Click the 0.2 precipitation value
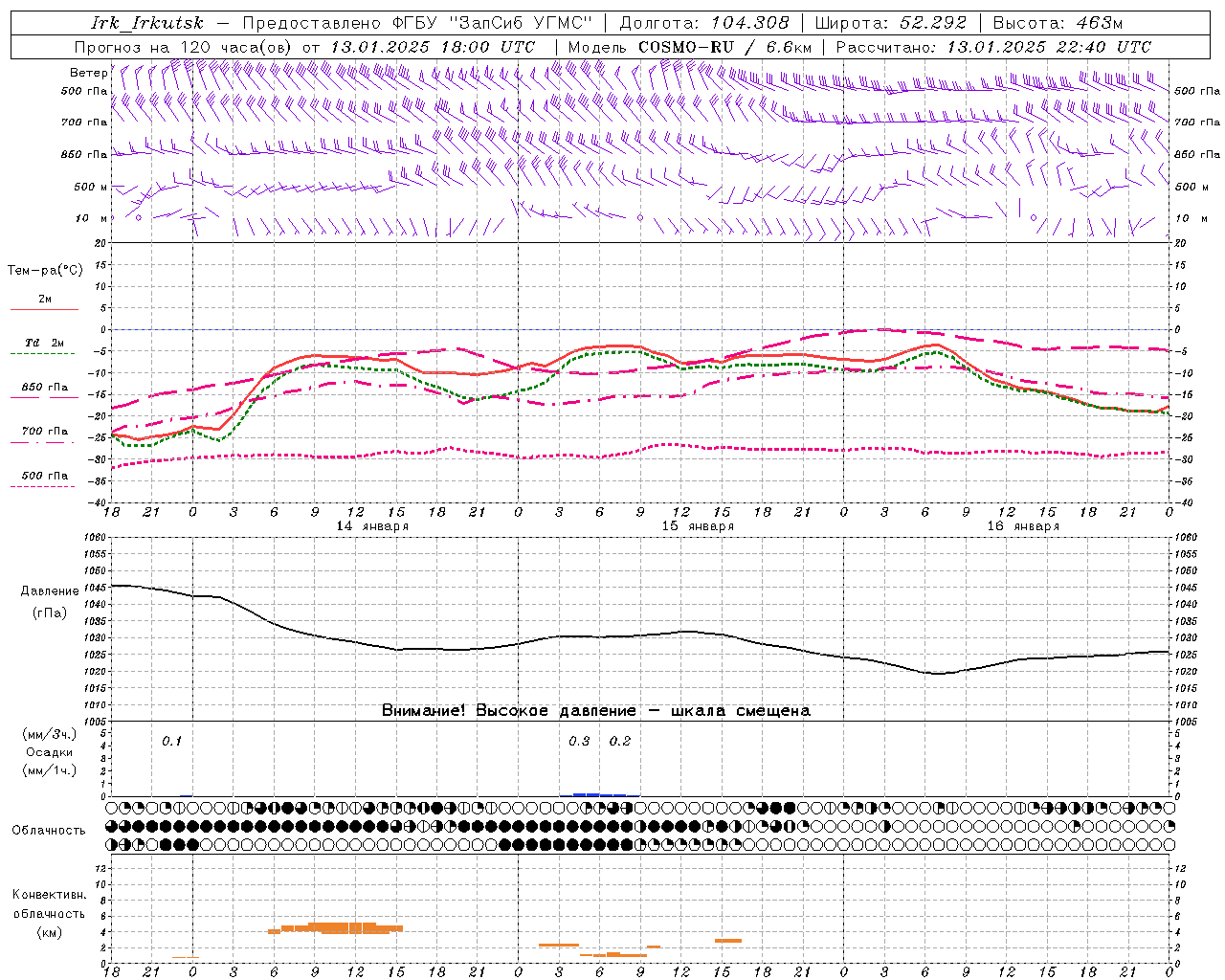Screen dimensions: 1225x980 click(620, 741)
